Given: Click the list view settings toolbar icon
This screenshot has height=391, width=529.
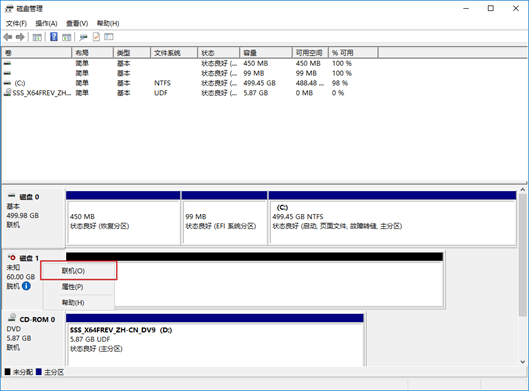Looking at the screenshot, I should point(109,37).
